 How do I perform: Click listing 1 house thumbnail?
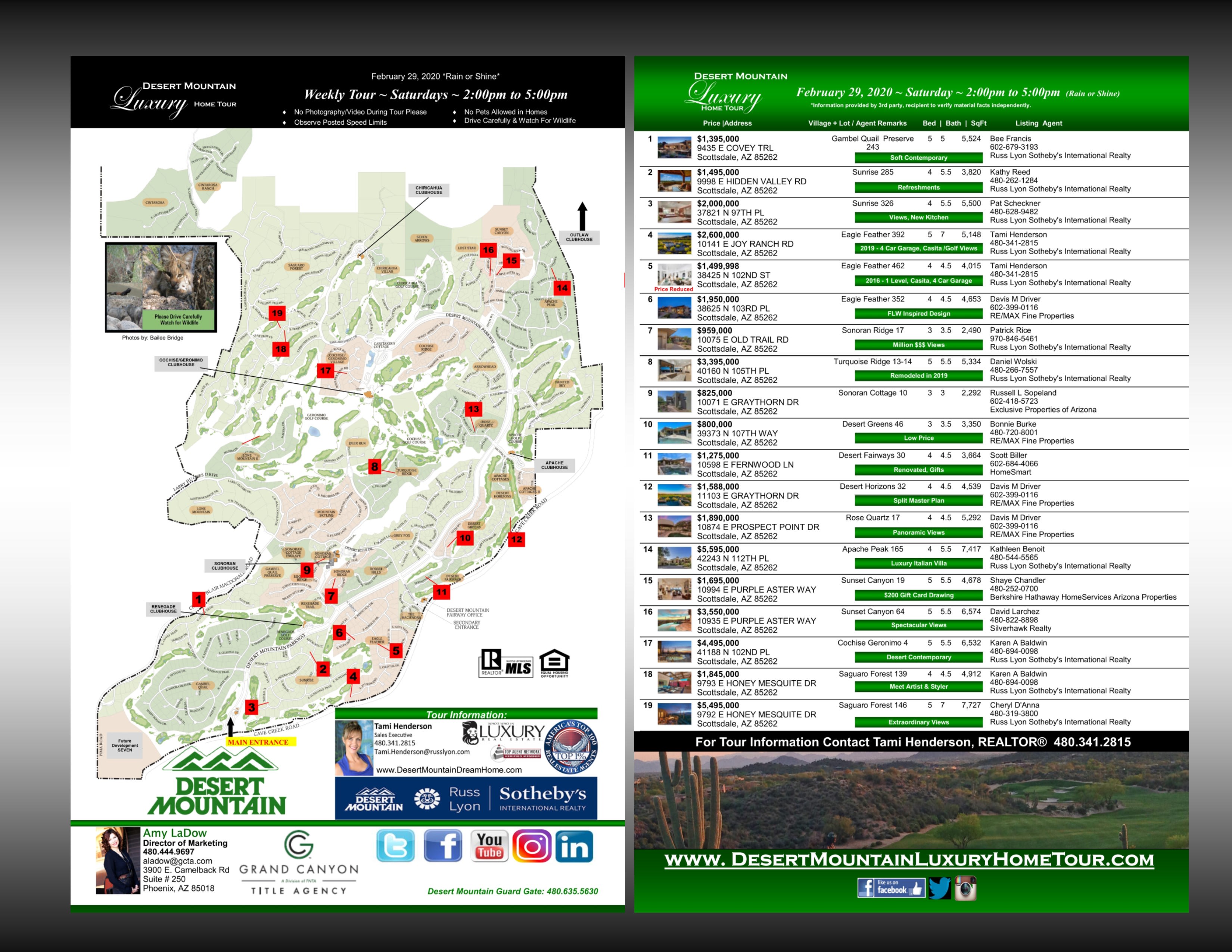674,148
